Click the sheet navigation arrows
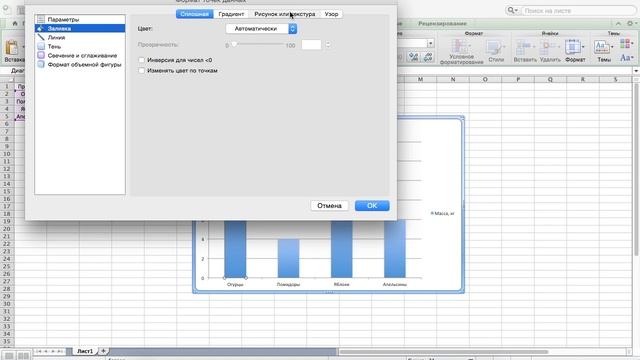Viewport: 640px width, 360px height. pyautogui.click(x=49, y=351)
